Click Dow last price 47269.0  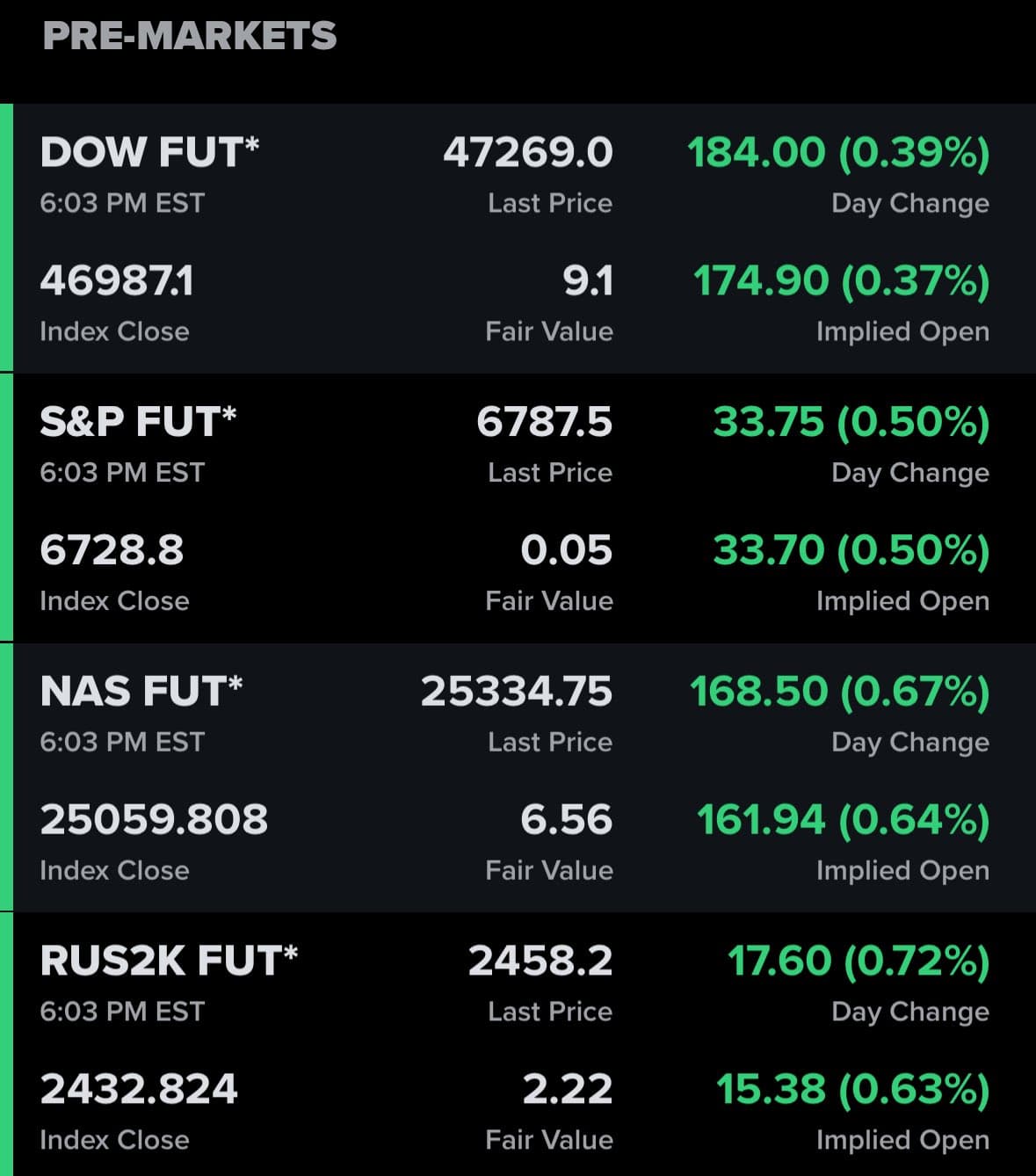coord(527,152)
